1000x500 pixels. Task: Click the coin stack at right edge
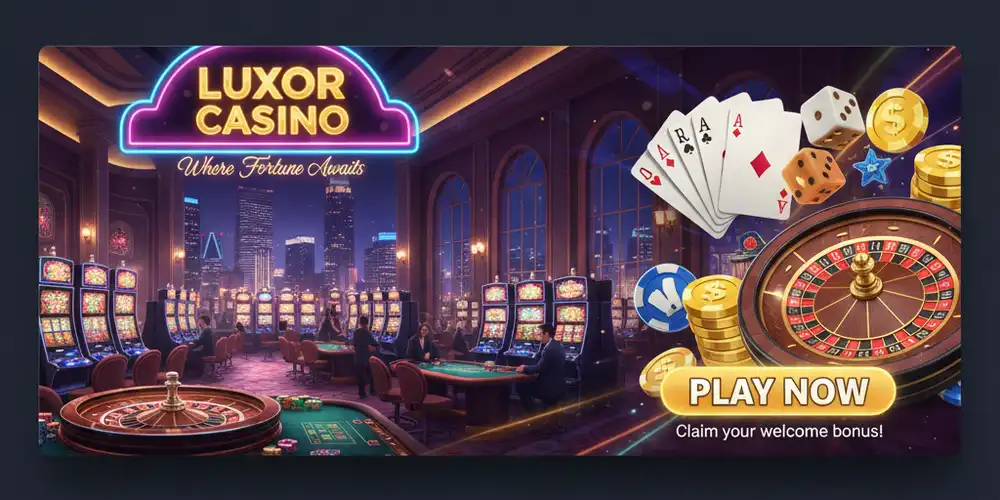click(x=936, y=177)
